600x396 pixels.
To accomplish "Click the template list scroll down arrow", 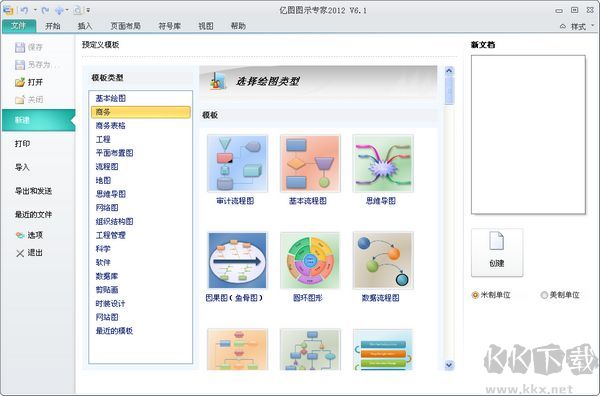I will 449,365.
